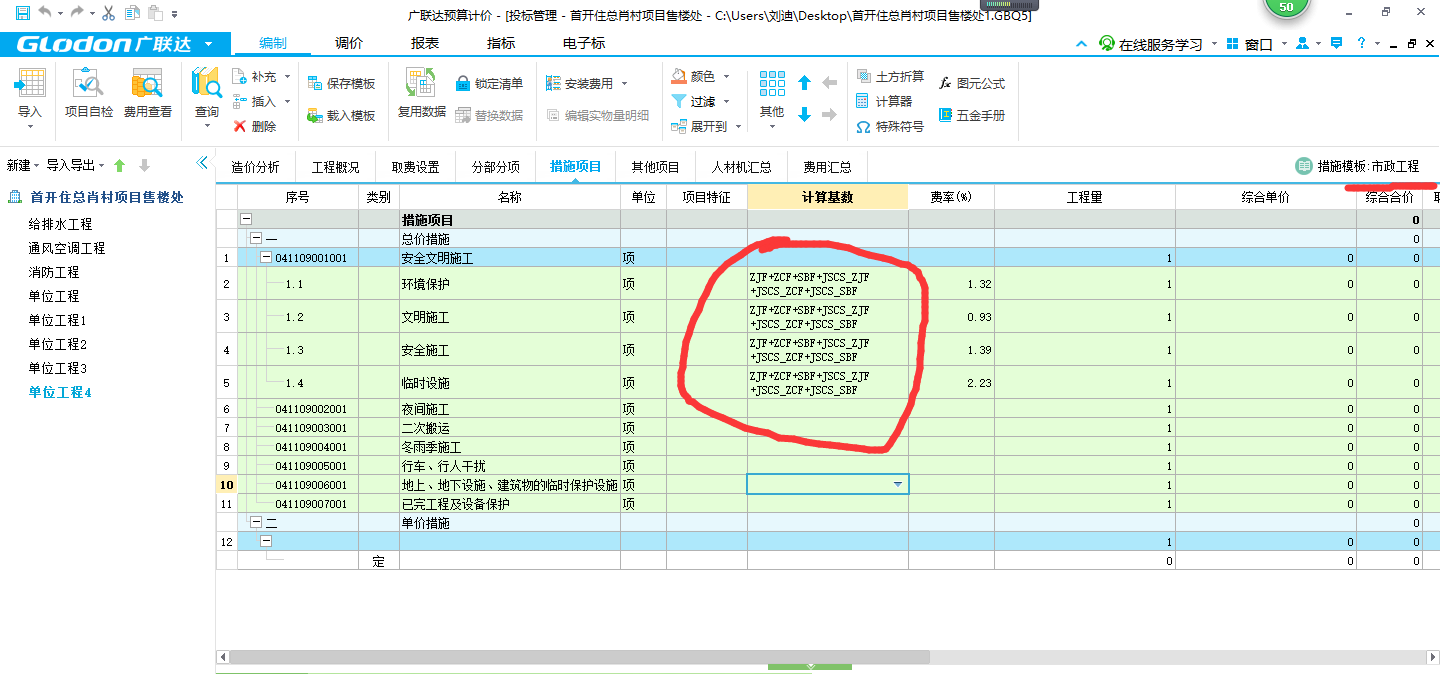Click the save icon in quick access bar
The height and width of the screenshot is (674, 1440).
(x=22, y=13)
